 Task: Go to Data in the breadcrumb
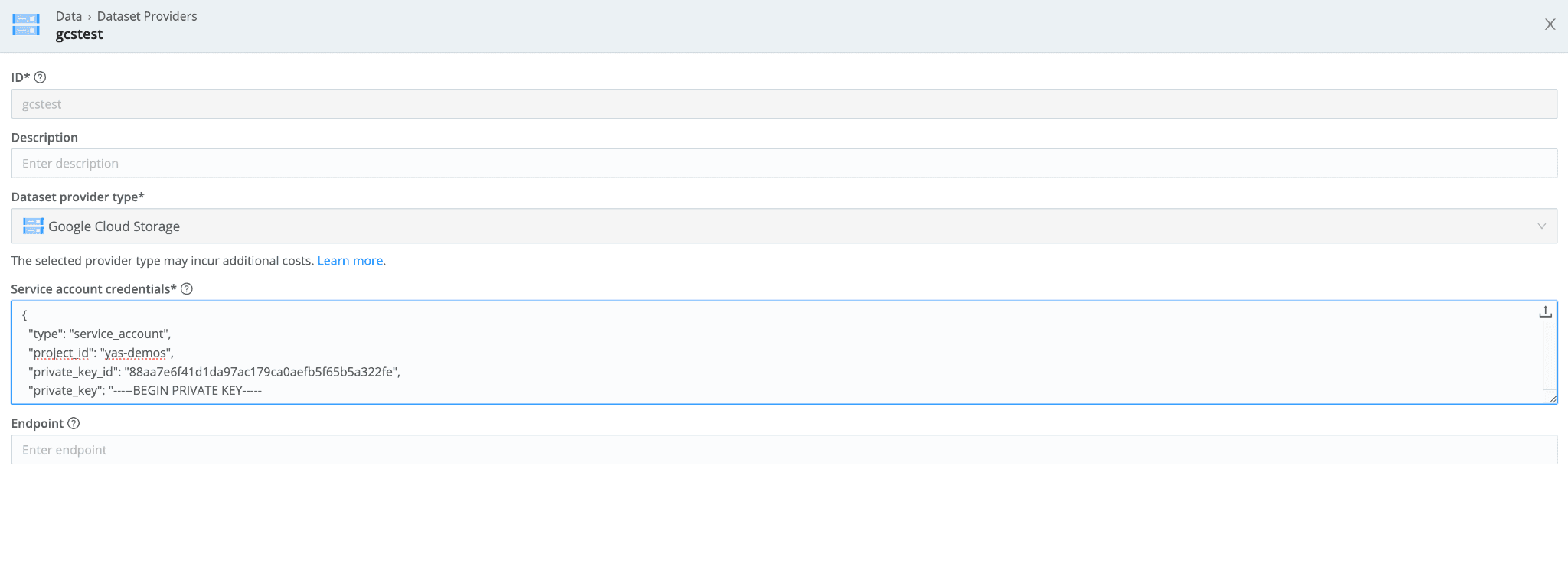[69, 16]
